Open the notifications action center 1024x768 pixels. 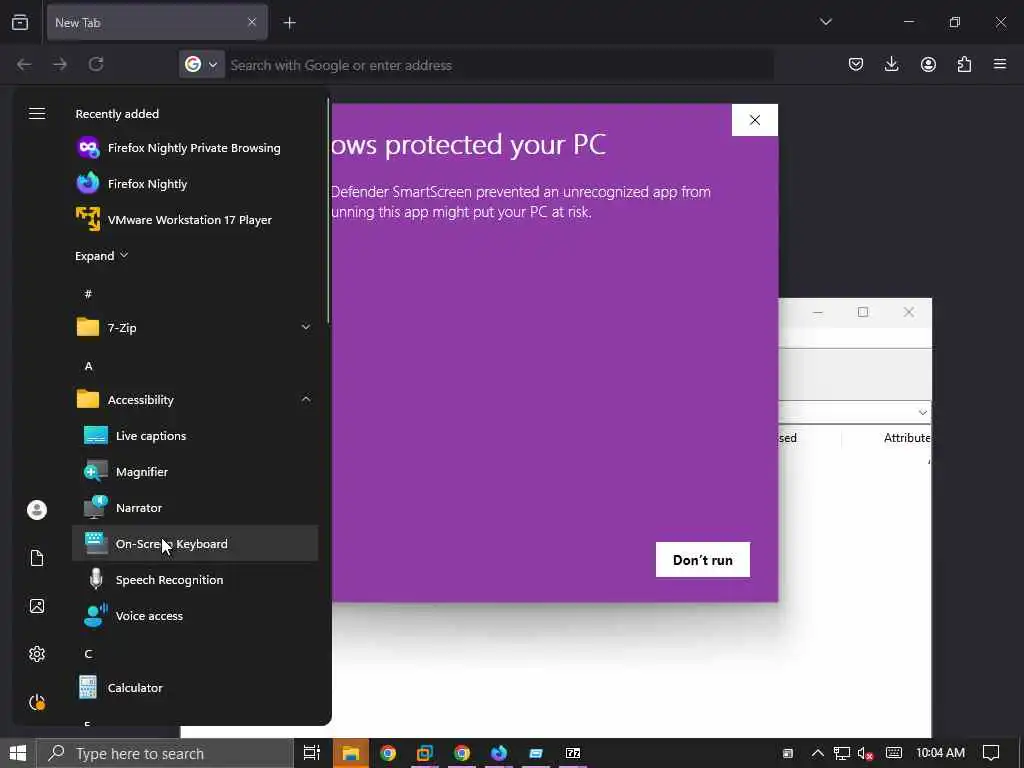(991, 753)
